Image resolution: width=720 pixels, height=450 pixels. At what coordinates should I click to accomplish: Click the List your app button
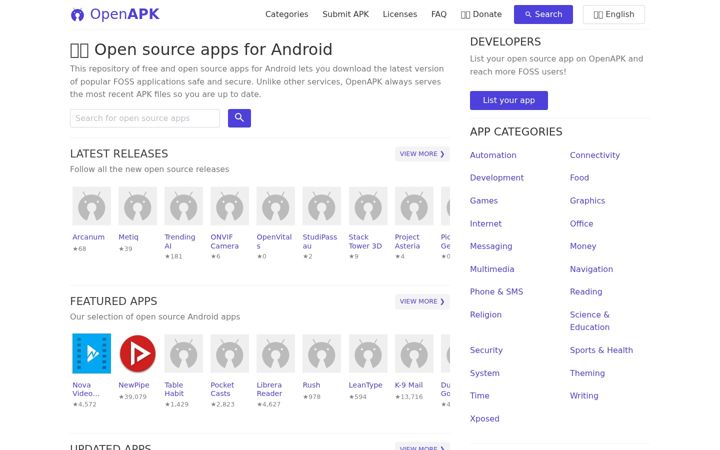click(x=509, y=100)
